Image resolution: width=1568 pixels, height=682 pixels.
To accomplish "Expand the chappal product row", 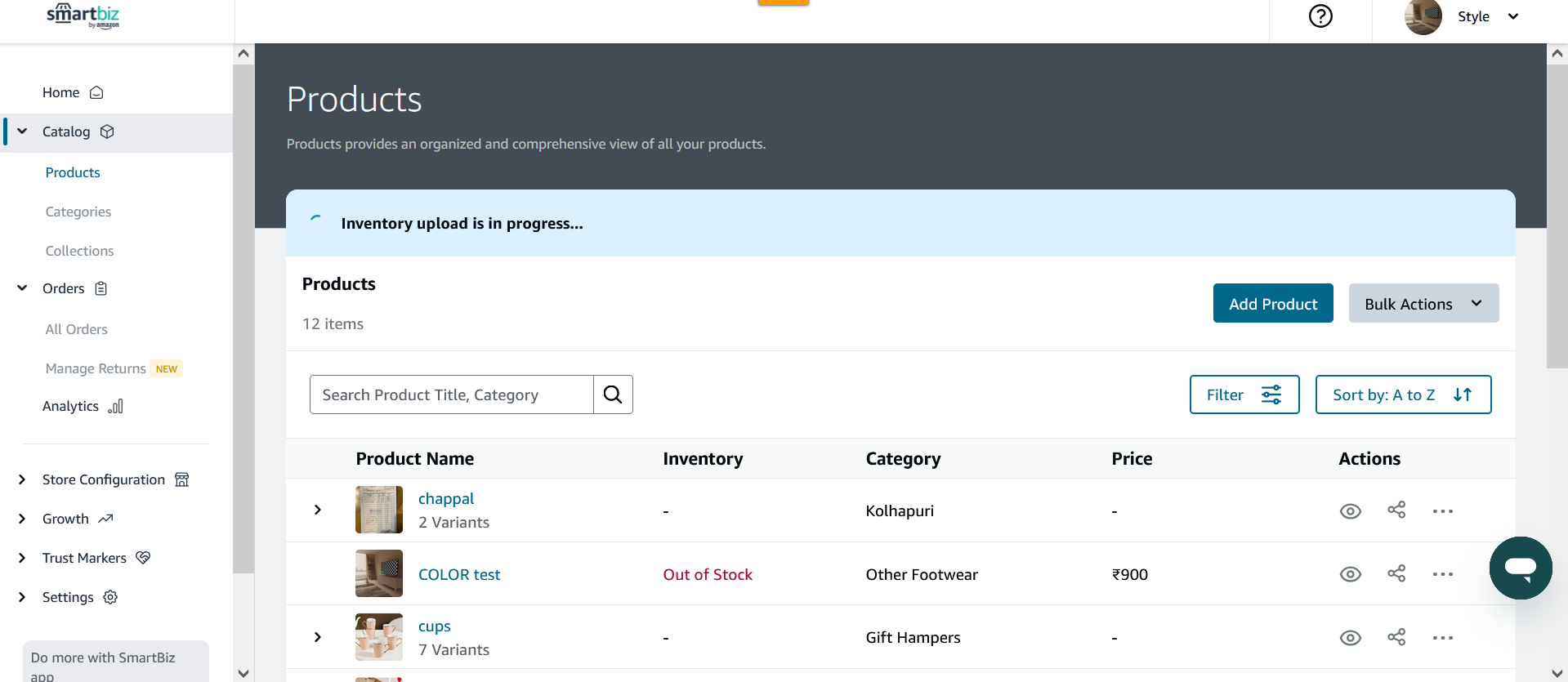I will [318, 510].
